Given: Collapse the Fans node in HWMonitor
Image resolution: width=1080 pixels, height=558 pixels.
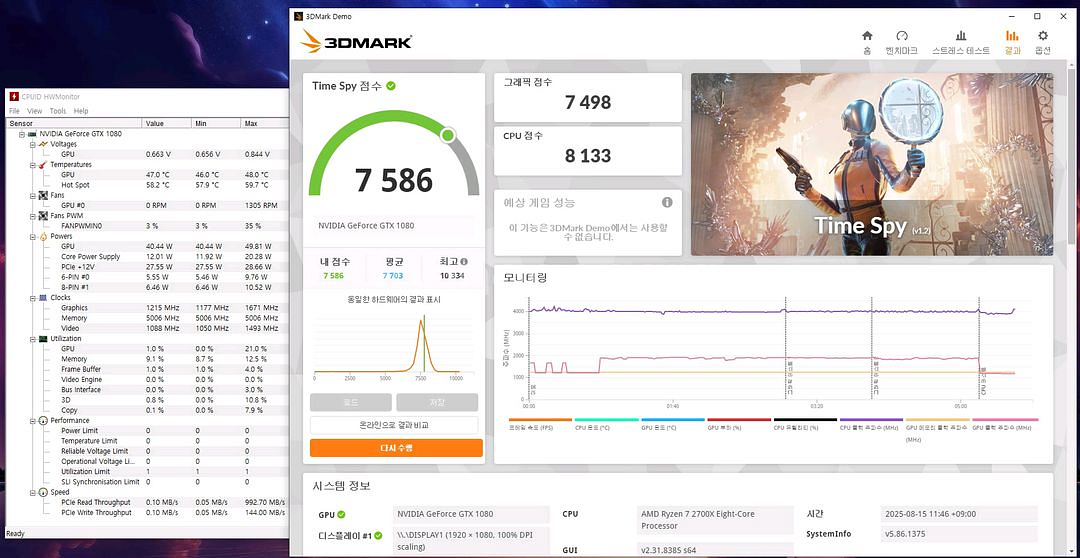Looking at the screenshot, I should (x=32, y=195).
